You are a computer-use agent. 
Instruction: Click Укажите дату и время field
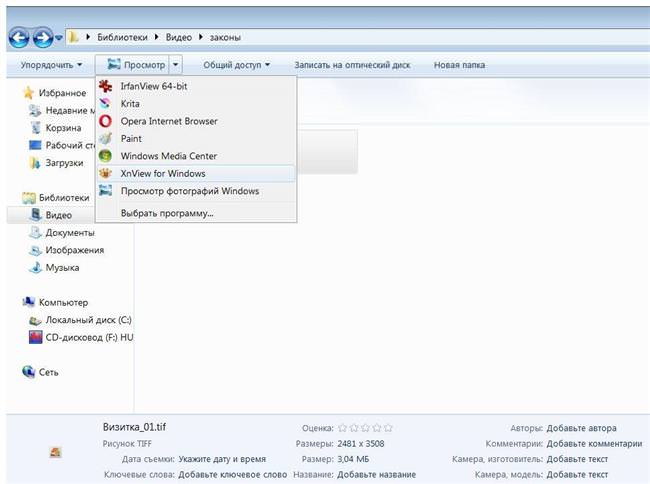(x=222, y=459)
